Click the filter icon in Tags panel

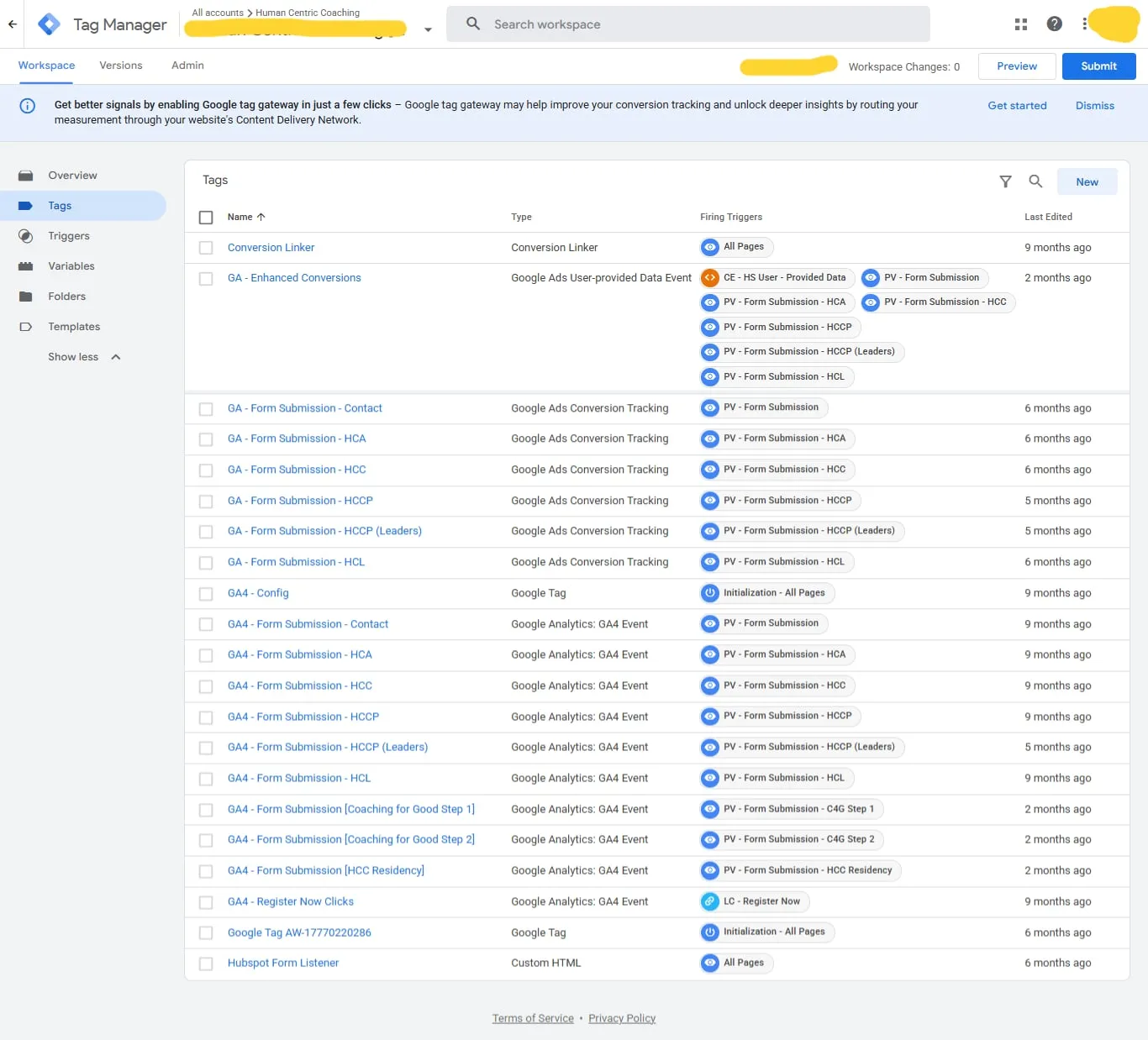(x=1005, y=181)
